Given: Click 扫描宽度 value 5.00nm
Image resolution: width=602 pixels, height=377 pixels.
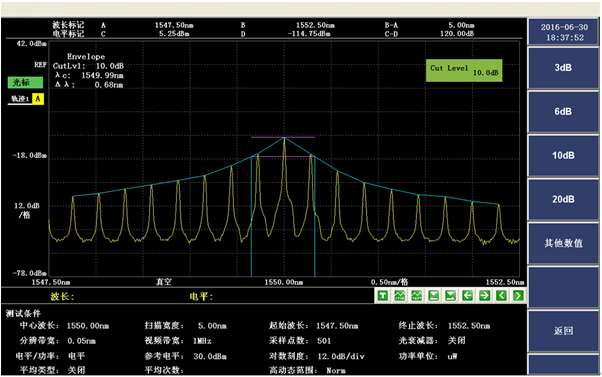Looking at the screenshot, I should [212, 326].
